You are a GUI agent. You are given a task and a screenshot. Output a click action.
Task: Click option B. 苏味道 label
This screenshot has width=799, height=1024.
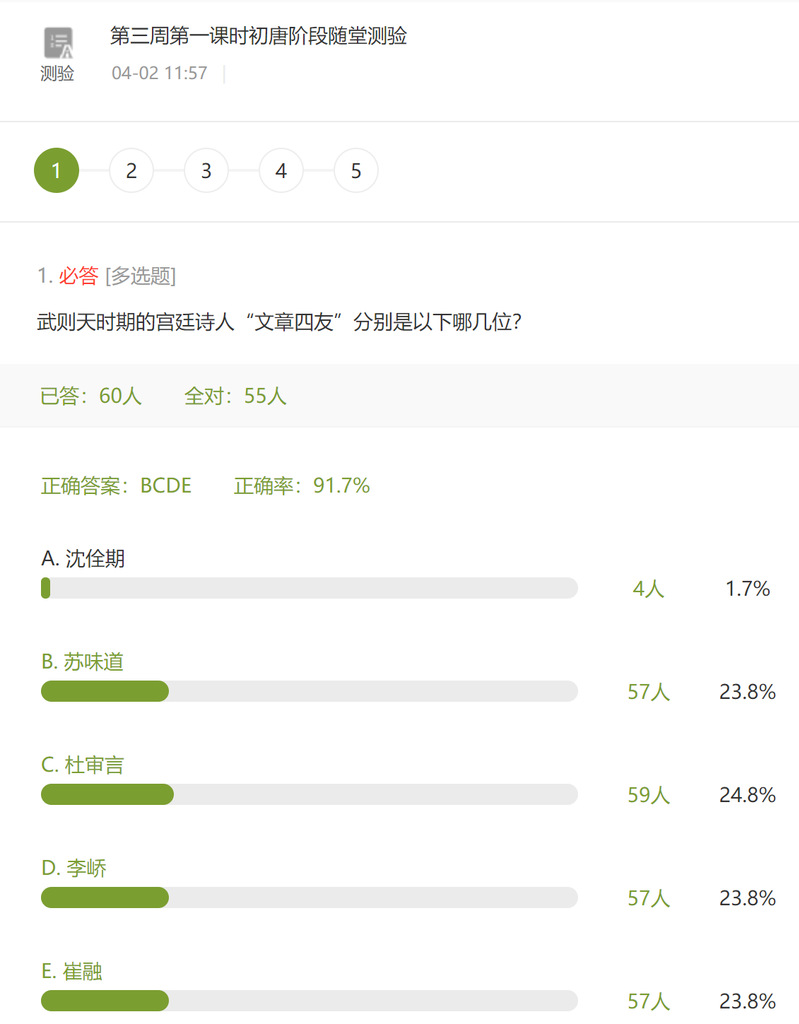pyautogui.click(x=83, y=662)
